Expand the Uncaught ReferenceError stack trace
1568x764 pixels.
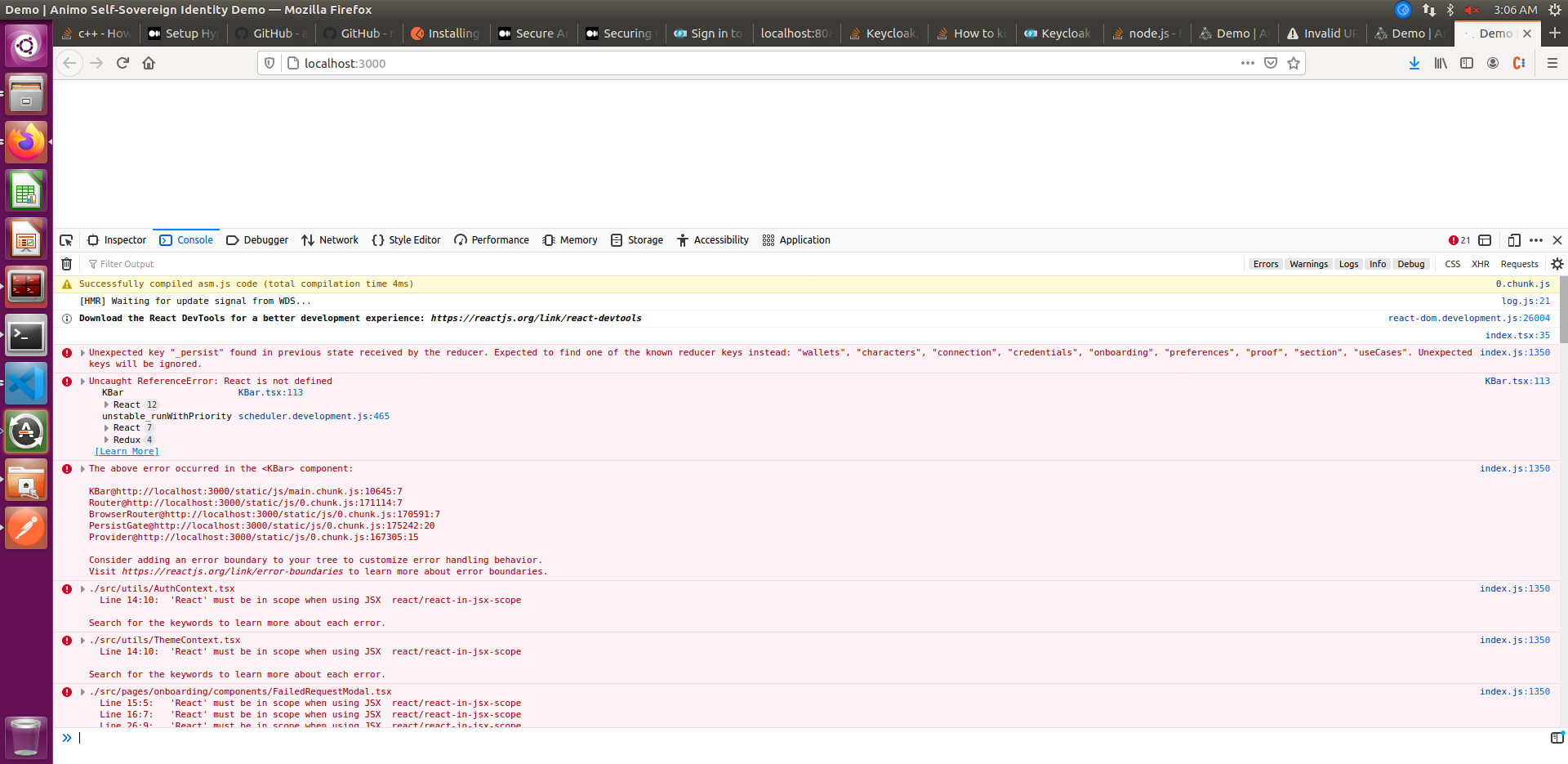coord(81,380)
